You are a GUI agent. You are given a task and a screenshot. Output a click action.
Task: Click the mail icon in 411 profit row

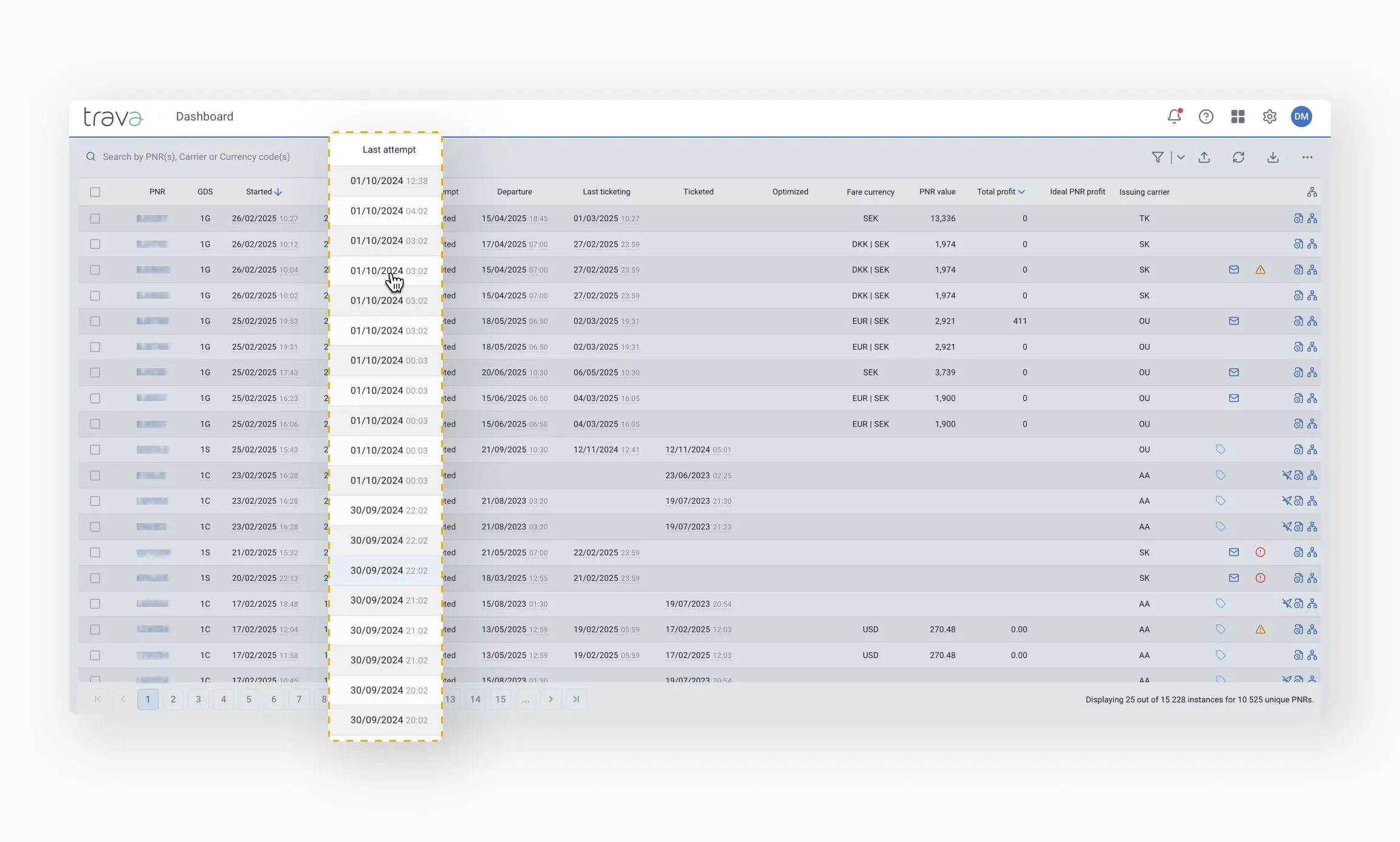(1234, 321)
